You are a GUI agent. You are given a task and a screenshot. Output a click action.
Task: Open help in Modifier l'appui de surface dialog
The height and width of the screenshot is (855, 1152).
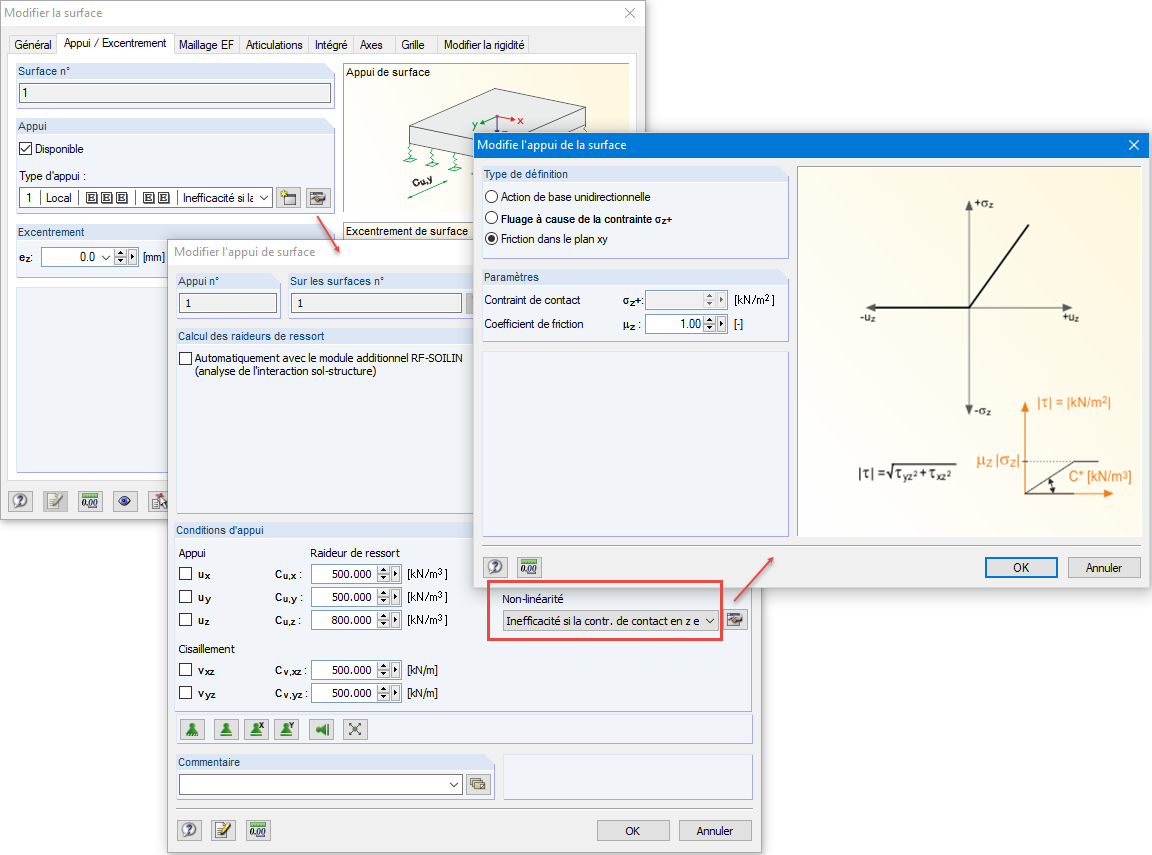click(189, 830)
